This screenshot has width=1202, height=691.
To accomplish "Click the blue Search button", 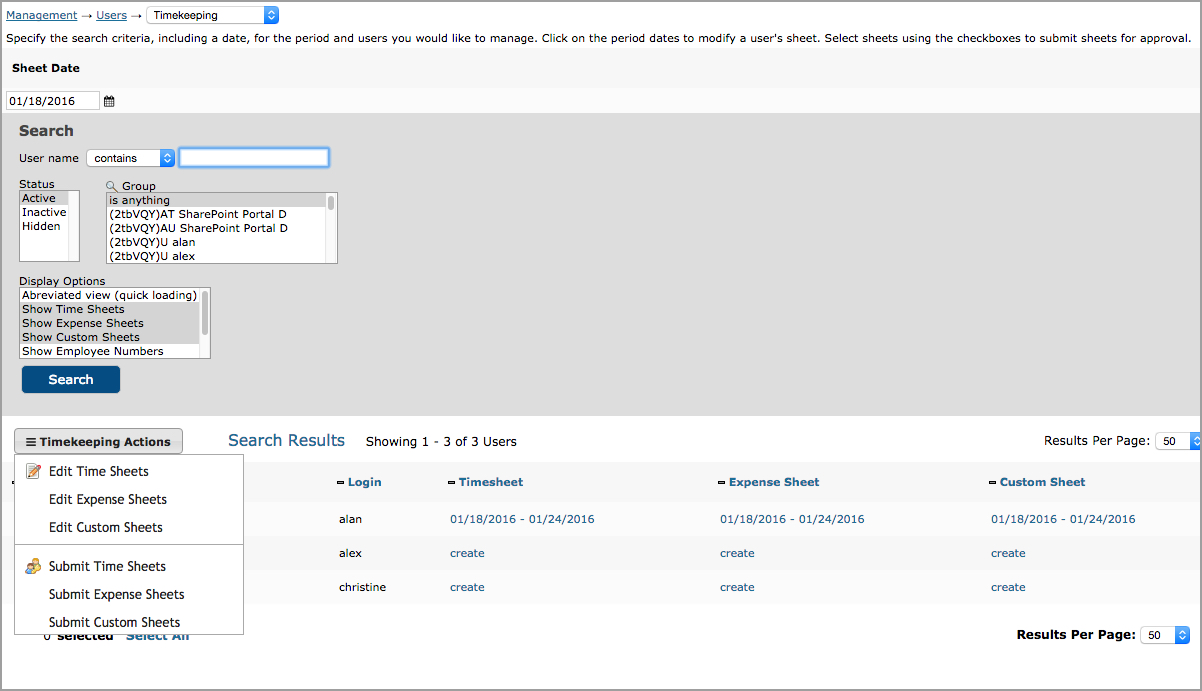I will tap(71, 380).
